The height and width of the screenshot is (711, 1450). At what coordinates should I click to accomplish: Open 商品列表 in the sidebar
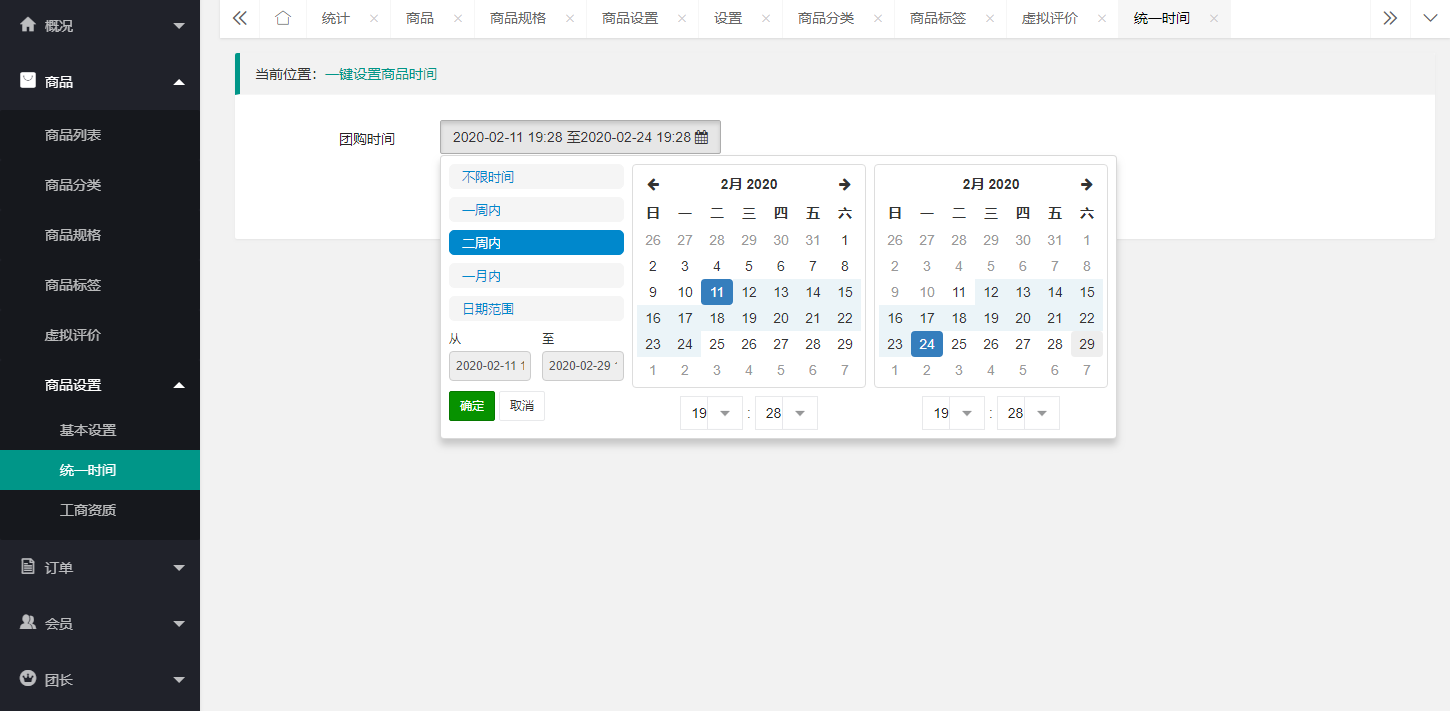100,135
